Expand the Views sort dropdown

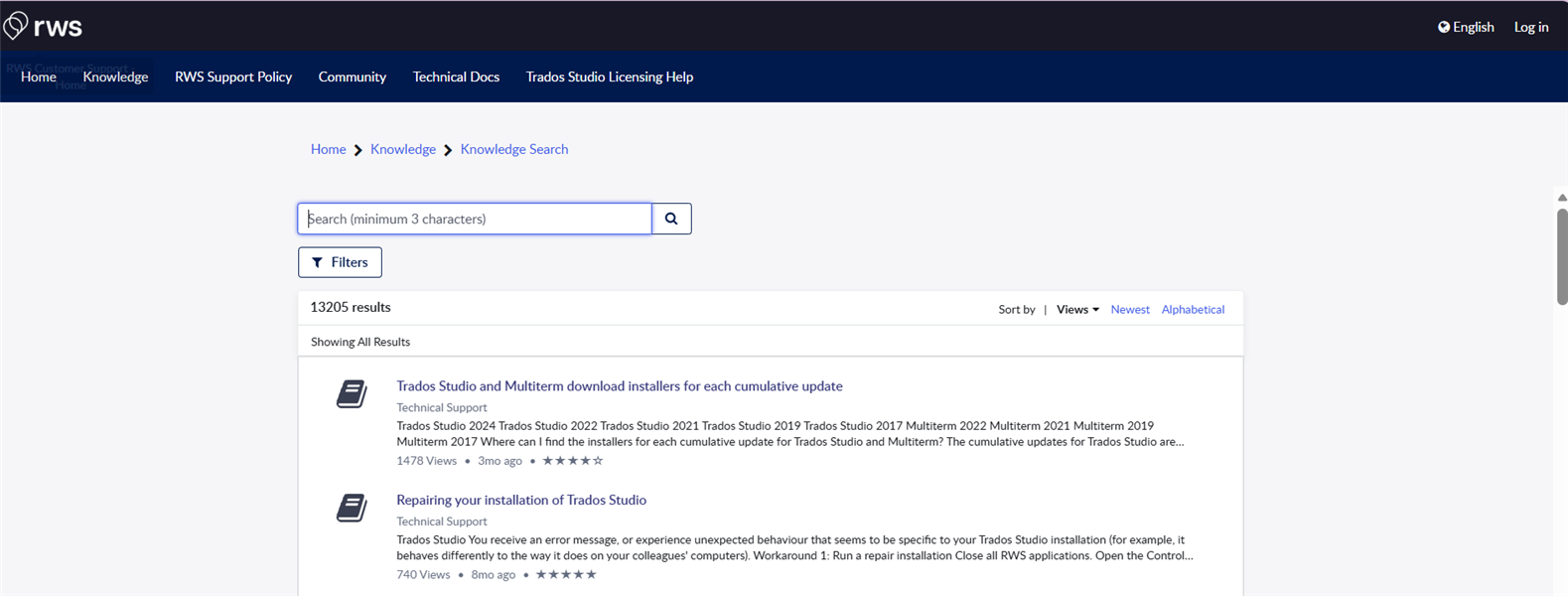1077,310
